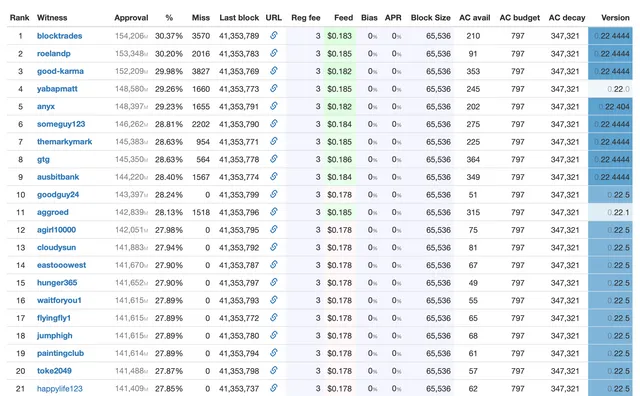Open the URL link icon for jumphigh
Screen dimensions: 640x396
point(274,335)
